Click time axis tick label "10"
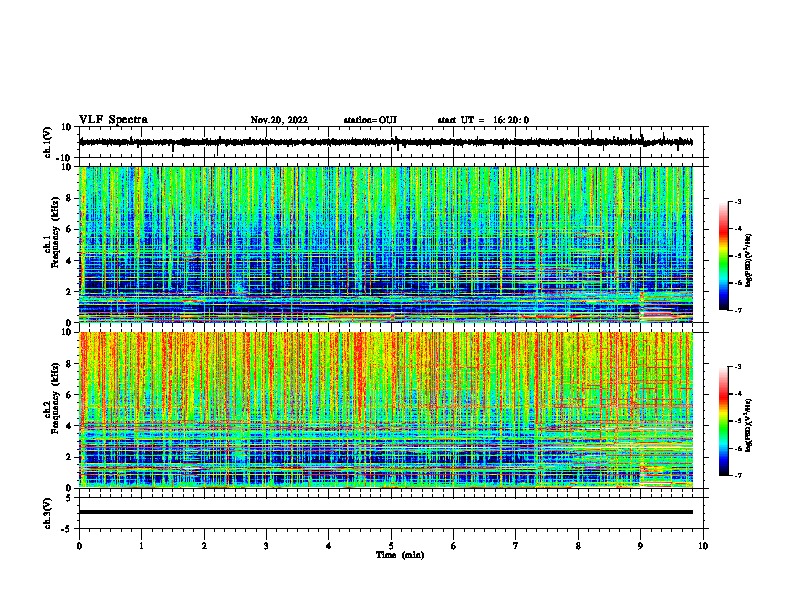The image size is (792, 612). pyautogui.click(x=703, y=546)
